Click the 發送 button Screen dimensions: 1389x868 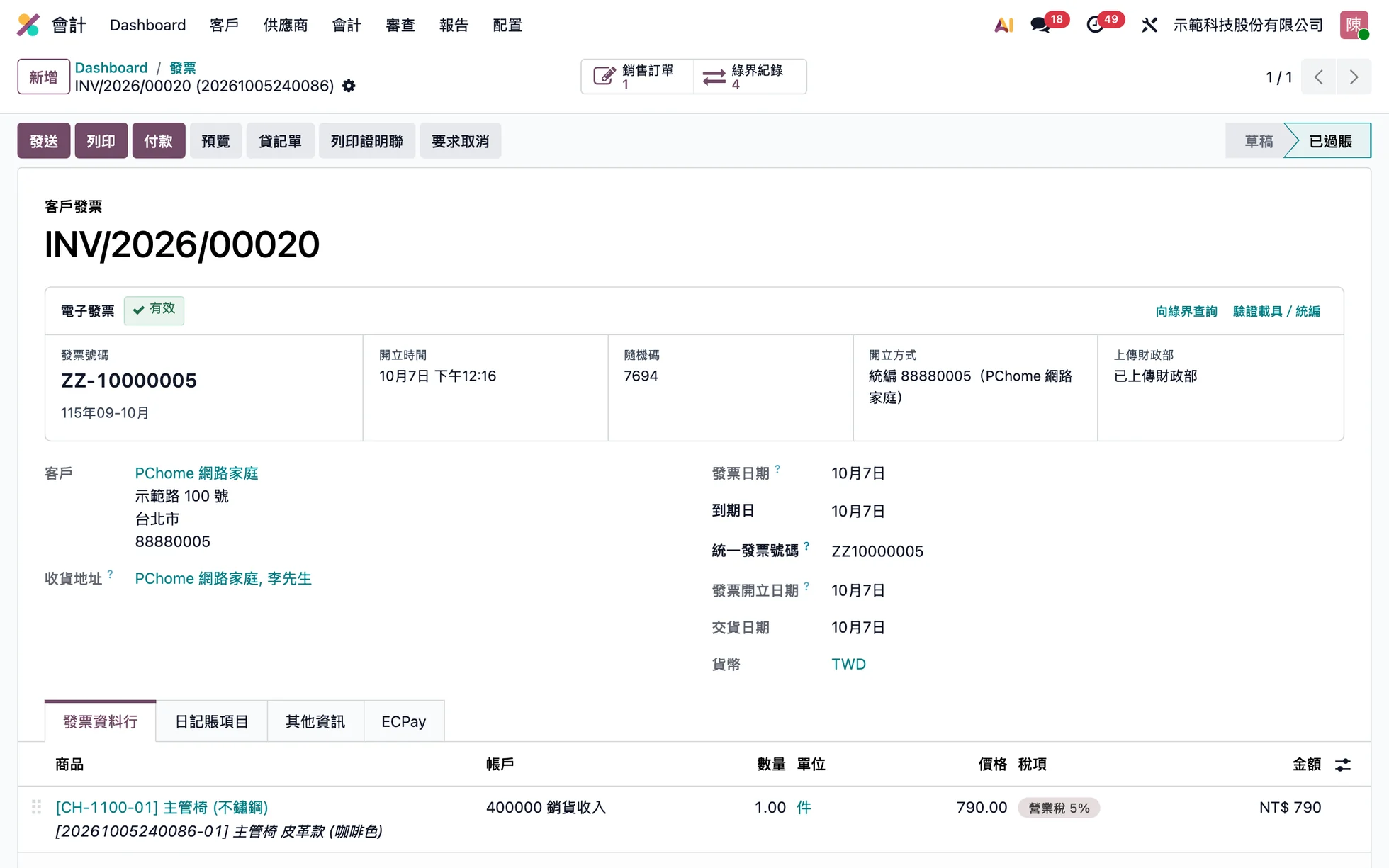pyautogui.click(x=44, y=141)
